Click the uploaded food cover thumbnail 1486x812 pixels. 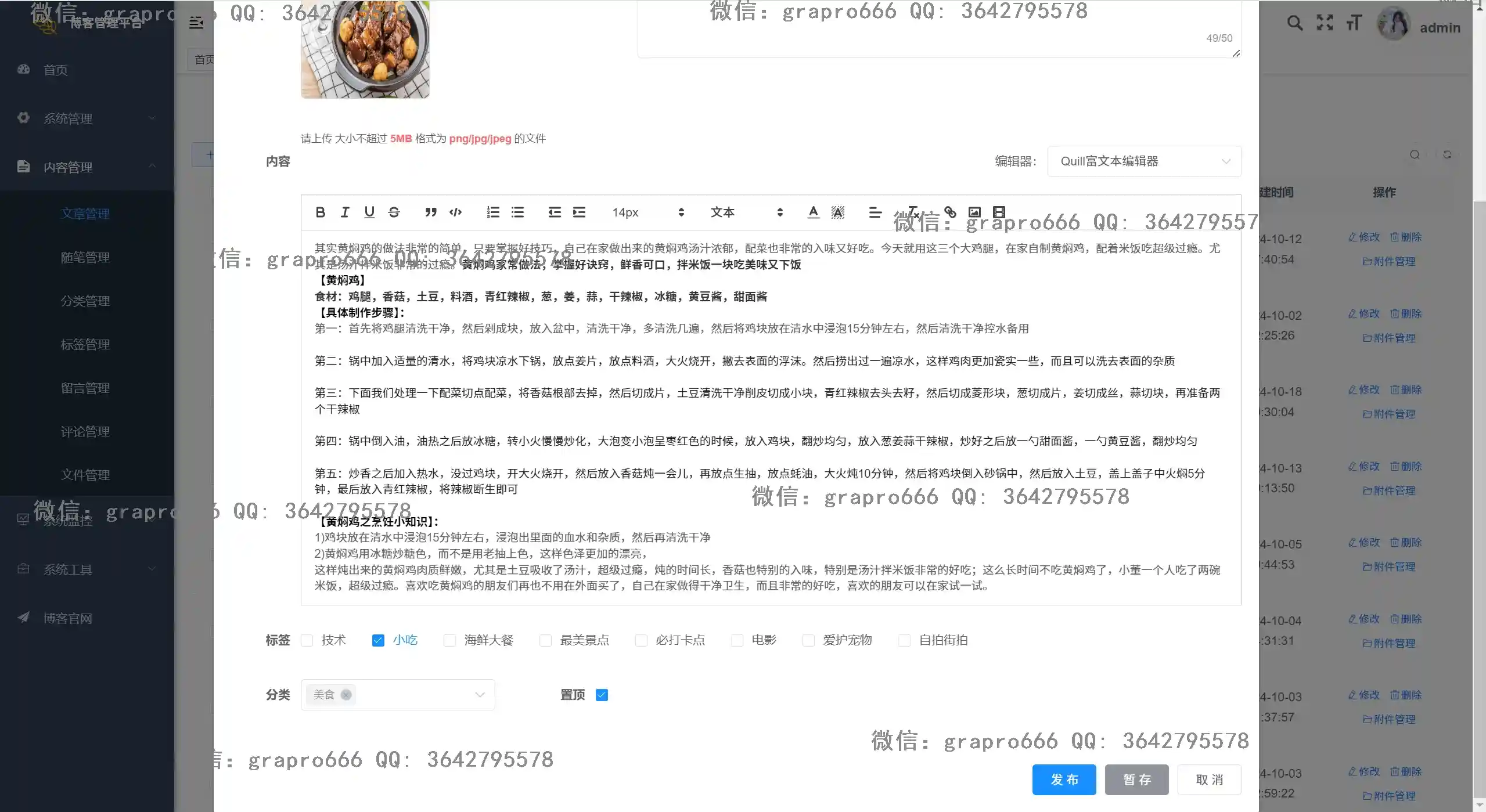365,49
